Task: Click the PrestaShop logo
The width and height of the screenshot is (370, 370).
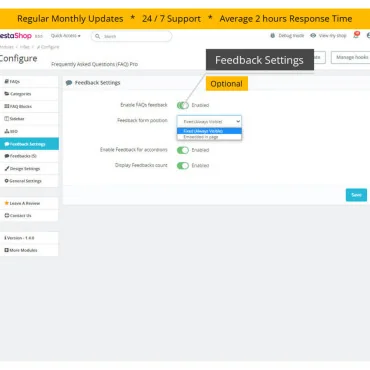Action: coord(16,36)
